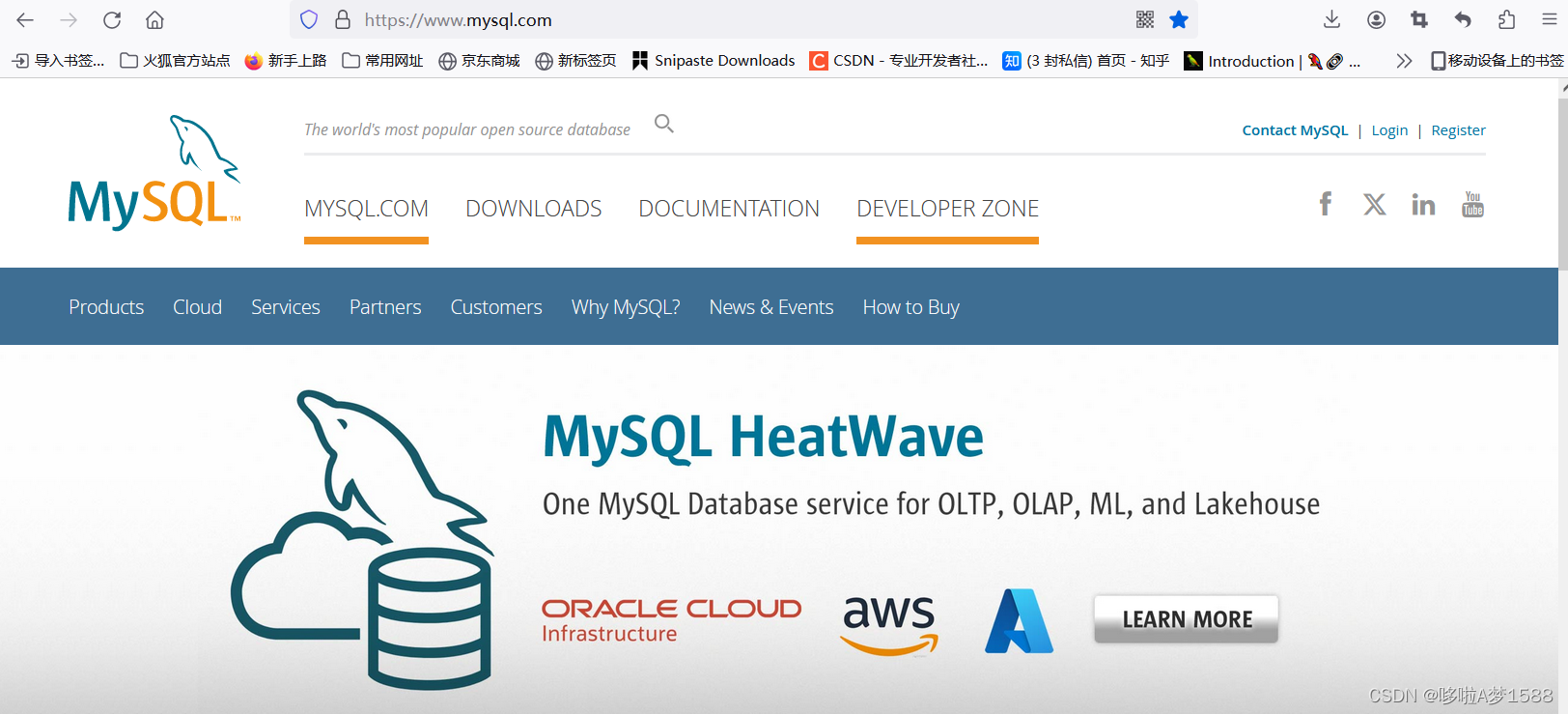Open the 火狐官方站点 bookmark folder

click(x=176, y=61)
